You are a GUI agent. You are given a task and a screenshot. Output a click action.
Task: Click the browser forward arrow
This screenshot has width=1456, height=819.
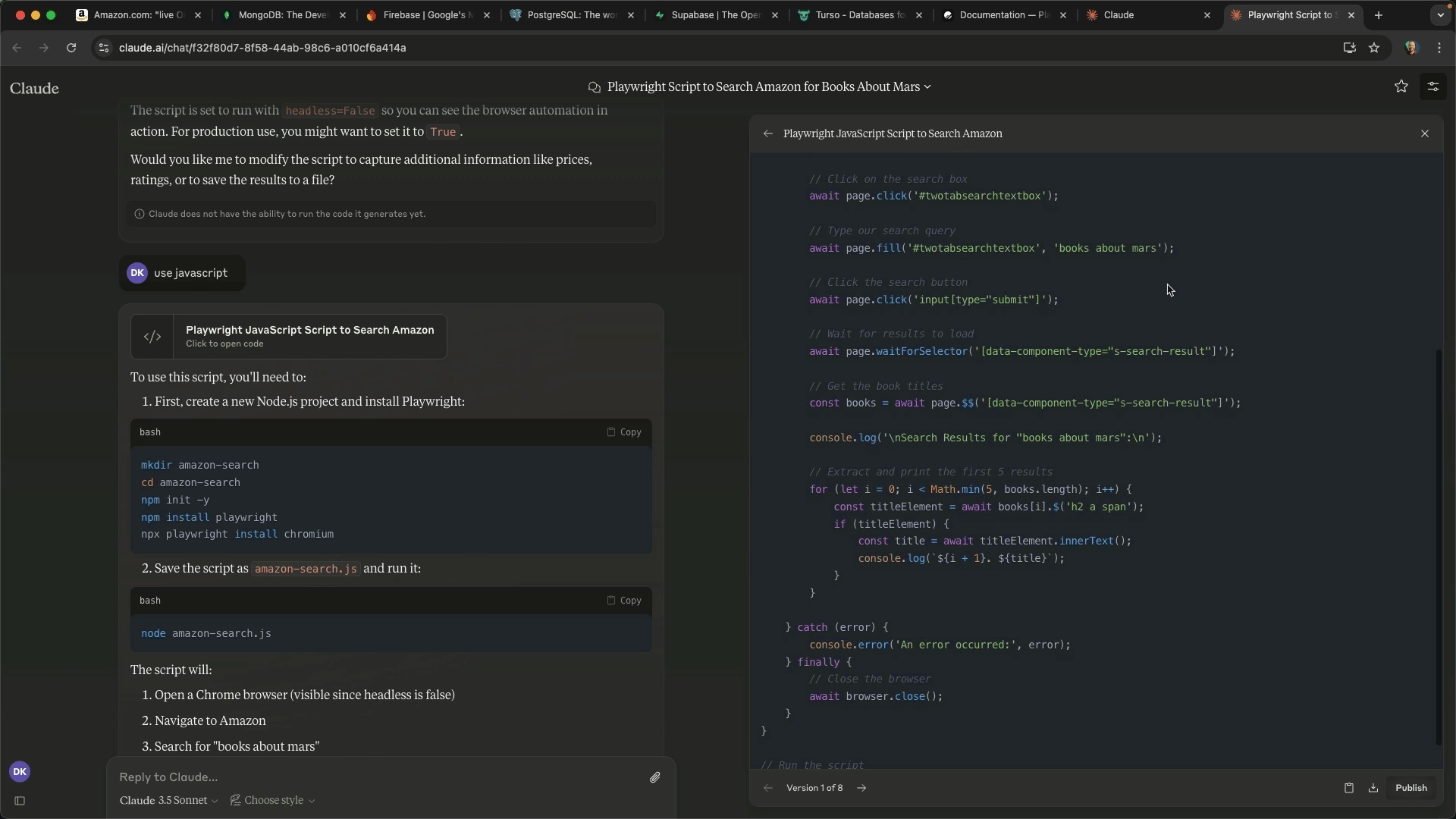(x=44, y=48)
